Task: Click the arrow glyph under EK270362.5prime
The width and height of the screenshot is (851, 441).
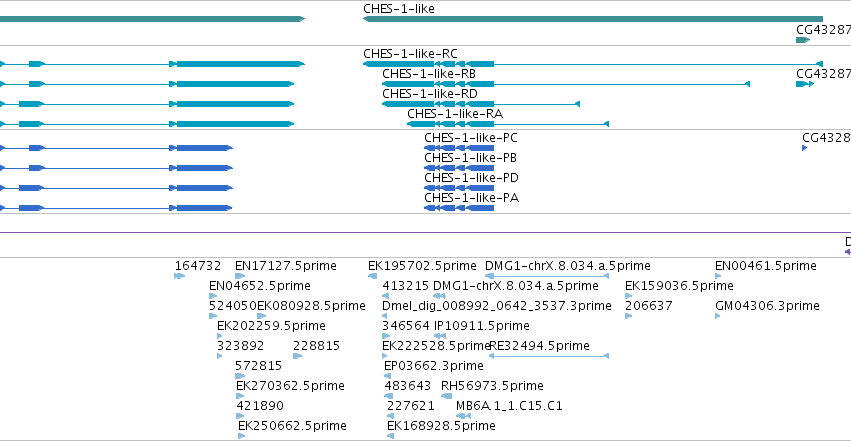Action: [x=240, y=397]
